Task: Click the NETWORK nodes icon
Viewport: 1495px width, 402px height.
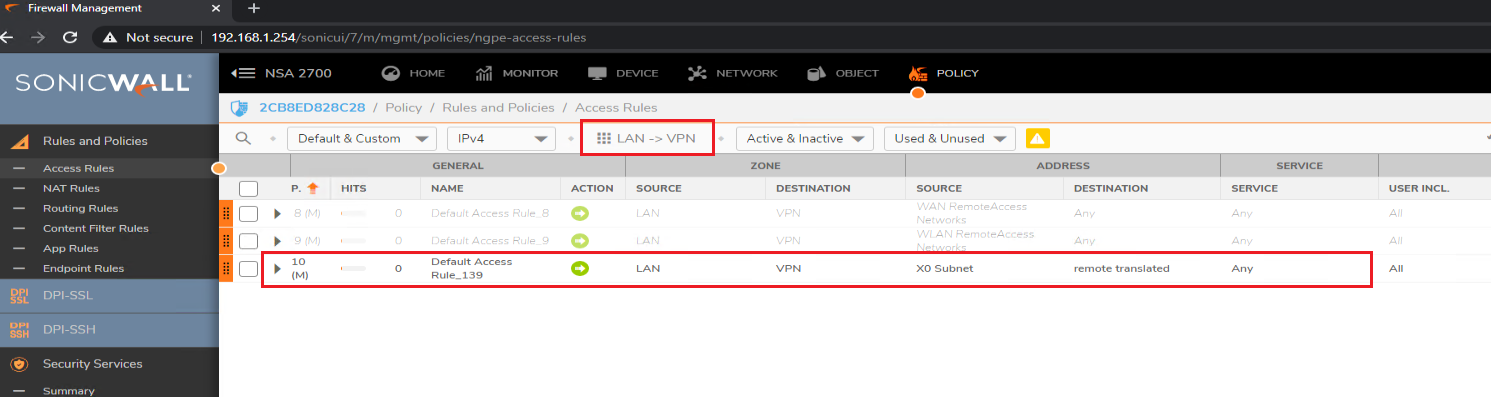Action: (x=699, y=73)
